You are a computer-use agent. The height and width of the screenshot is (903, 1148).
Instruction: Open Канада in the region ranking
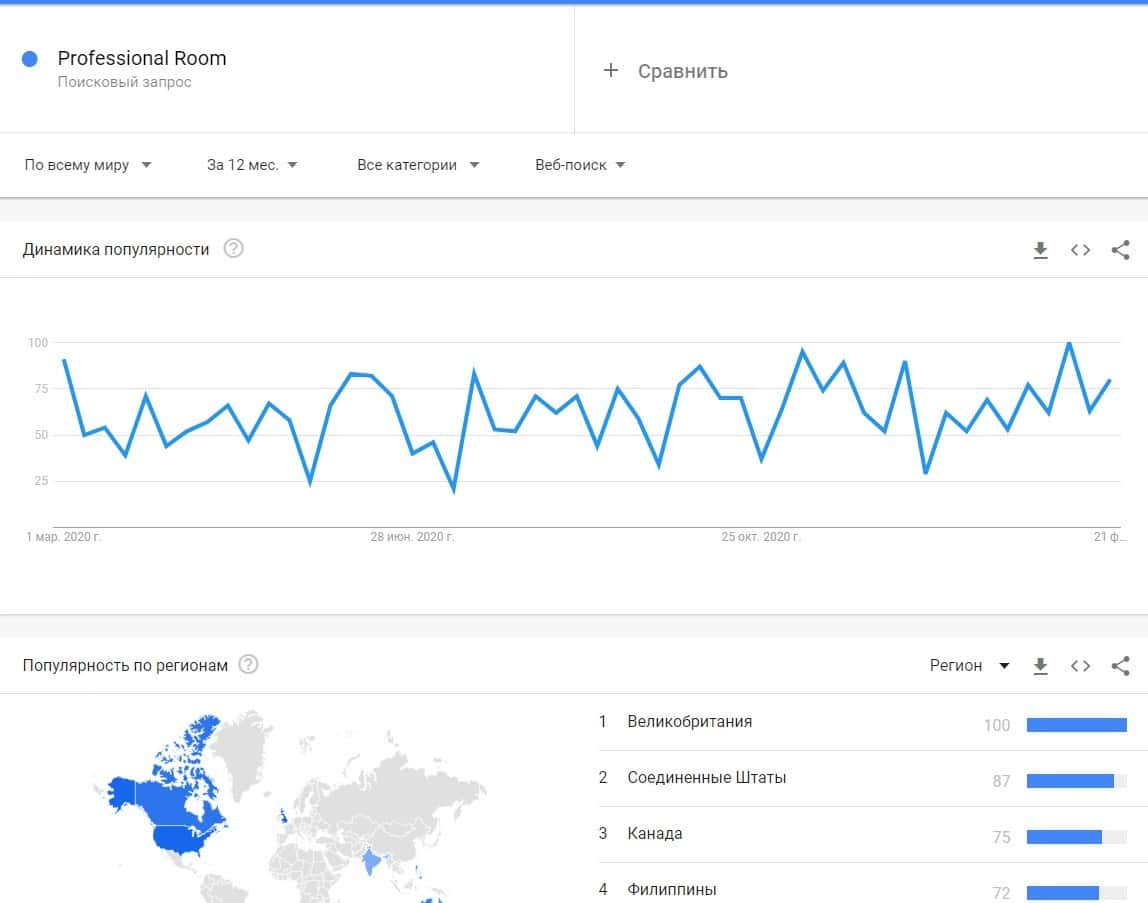point(655,834)
